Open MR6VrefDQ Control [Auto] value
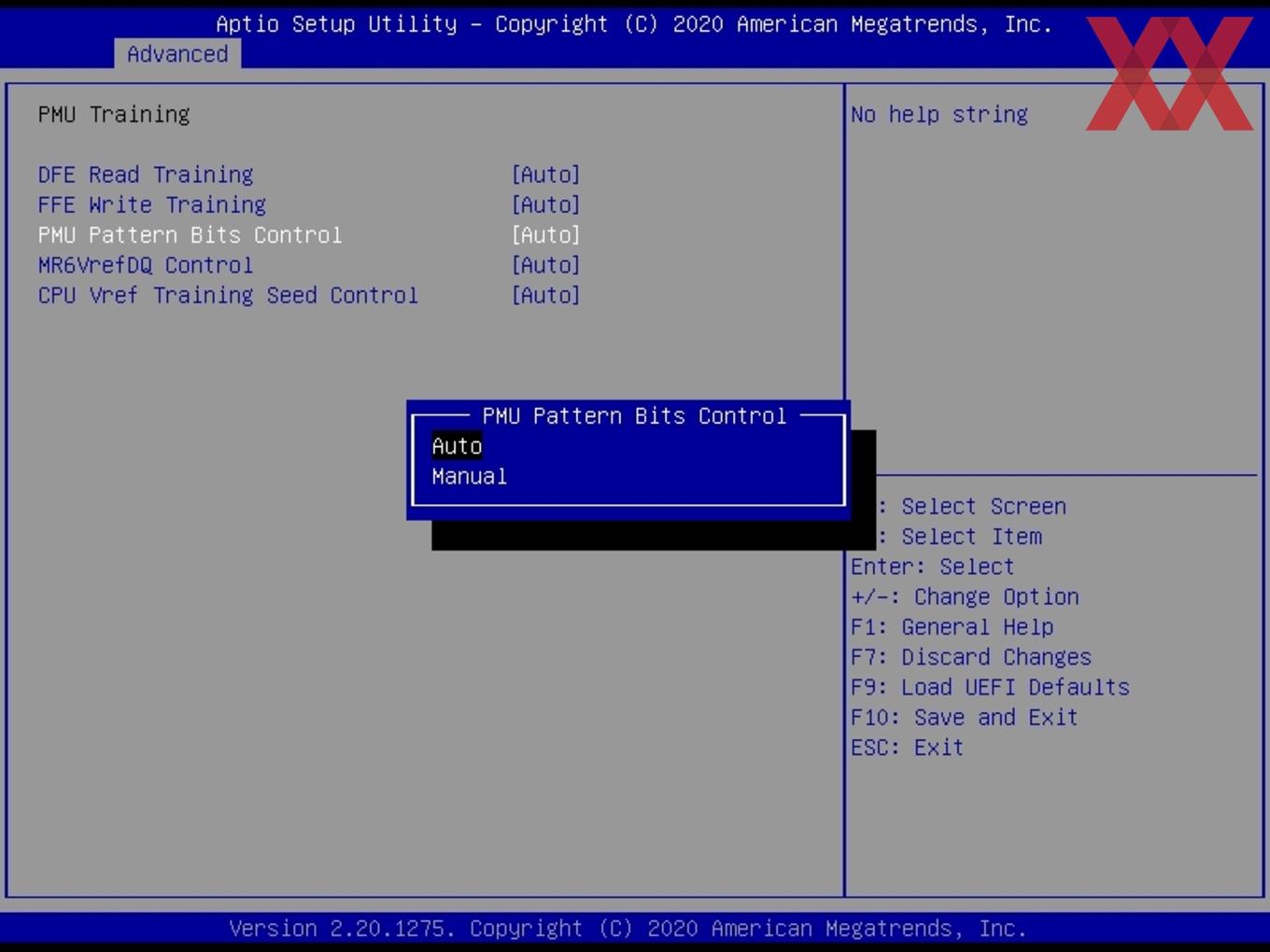This screenshot has width=1270, height=952. pyautogui.click(x=546, y=265)
